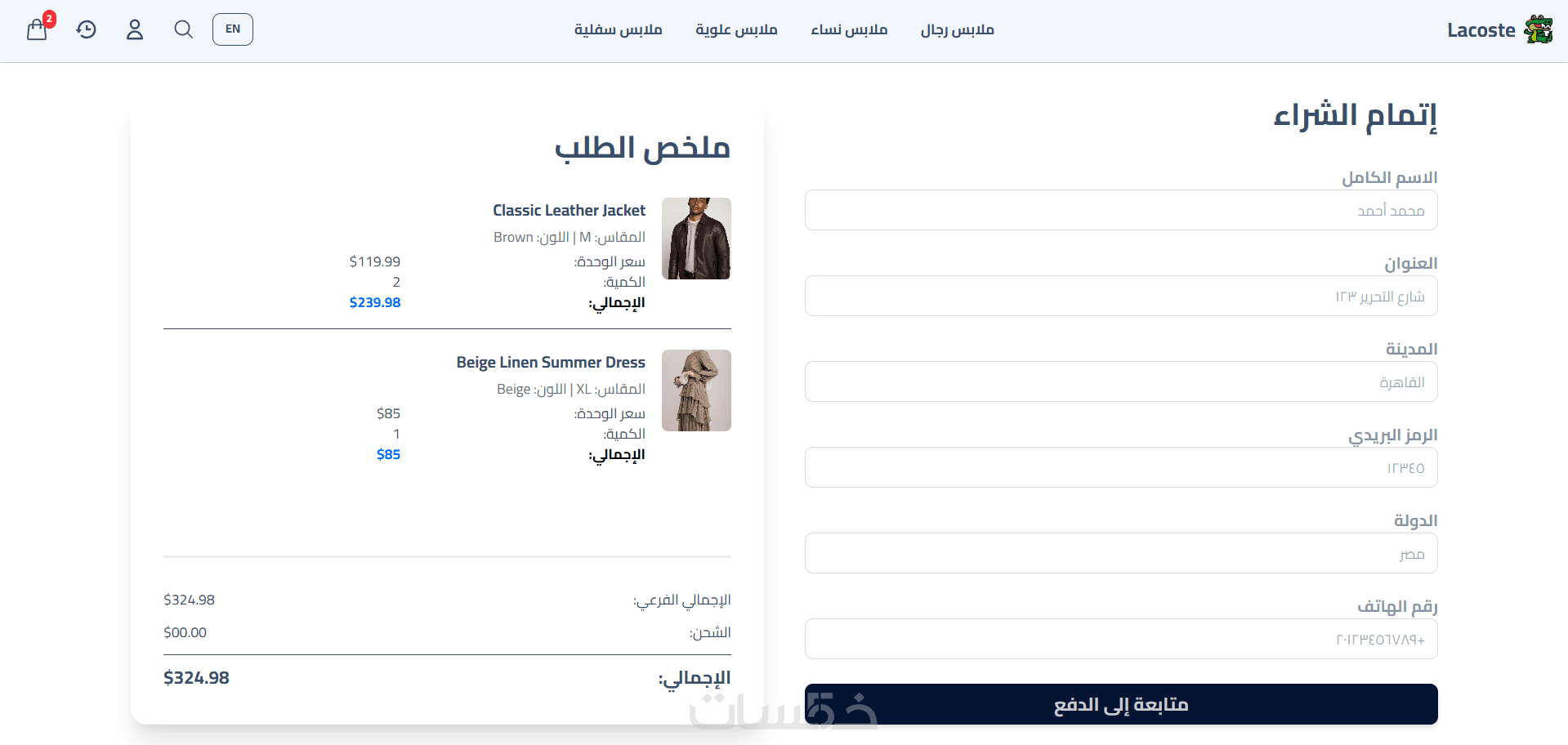Open the ملابس نساء menu item
Image resolution: width=1568 pixels, height=745 pixels.
tap(849, 29)
